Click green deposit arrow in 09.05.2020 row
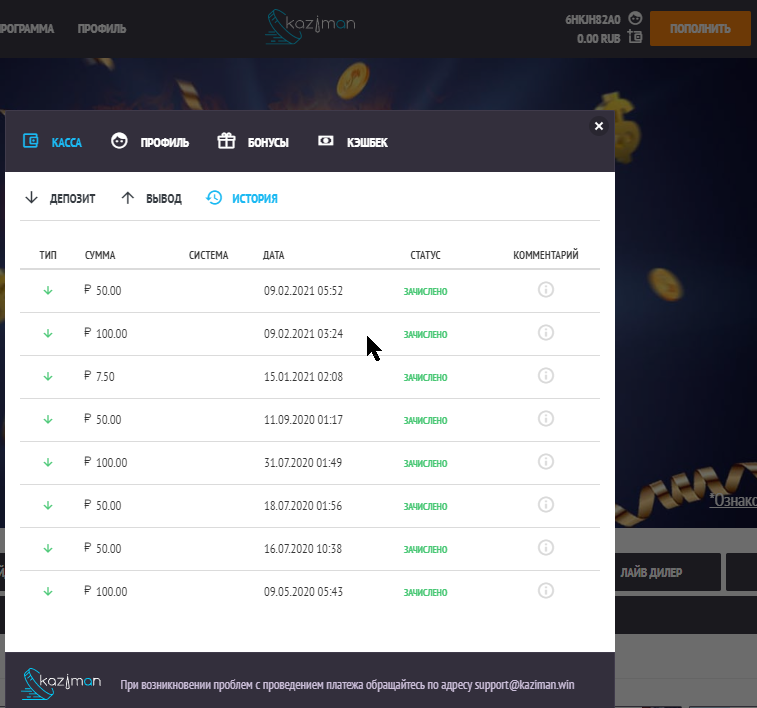The image size is (757, 708). point(48,591)
